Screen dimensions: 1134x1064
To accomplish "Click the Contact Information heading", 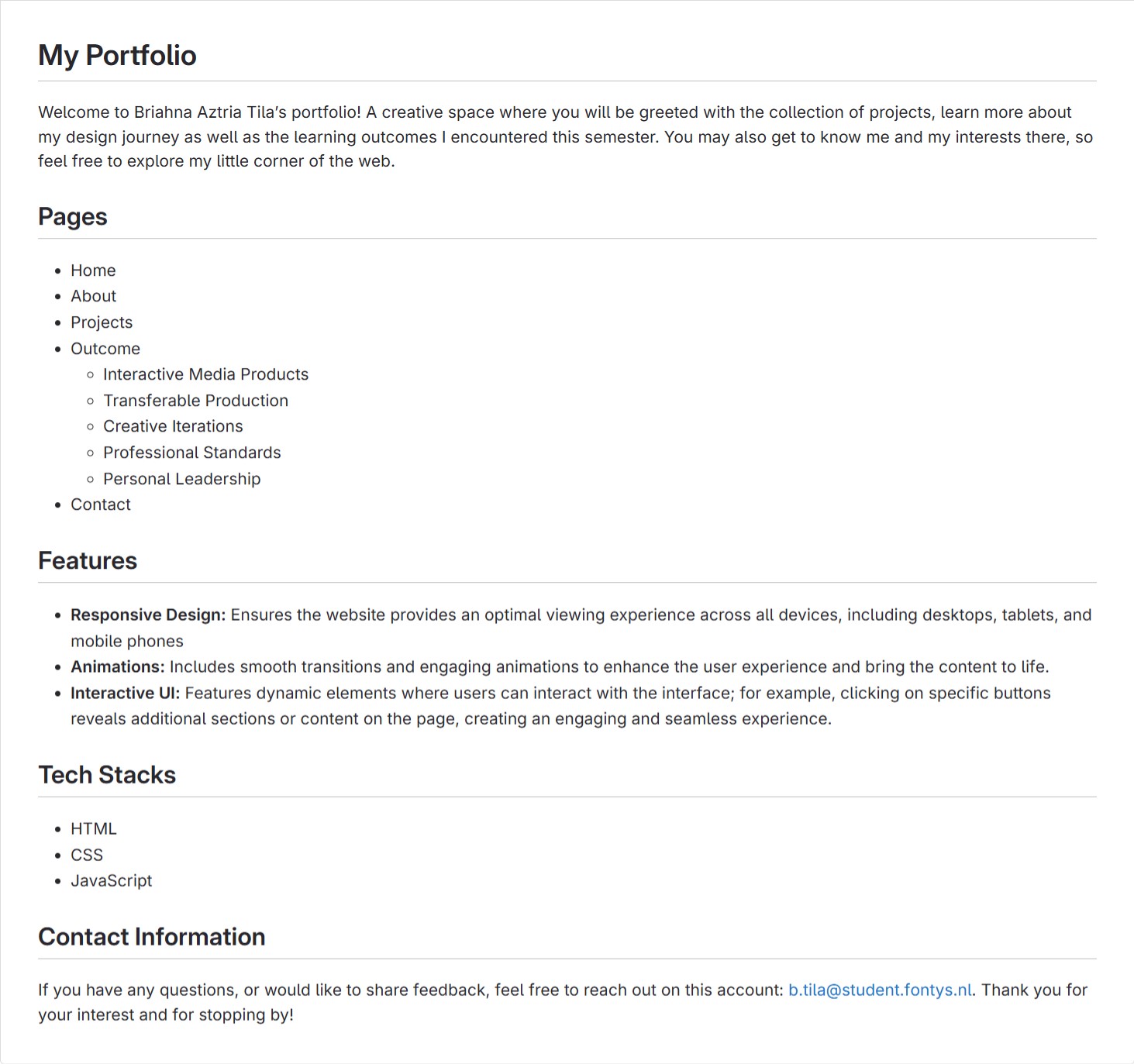I will tap(152, 937).
